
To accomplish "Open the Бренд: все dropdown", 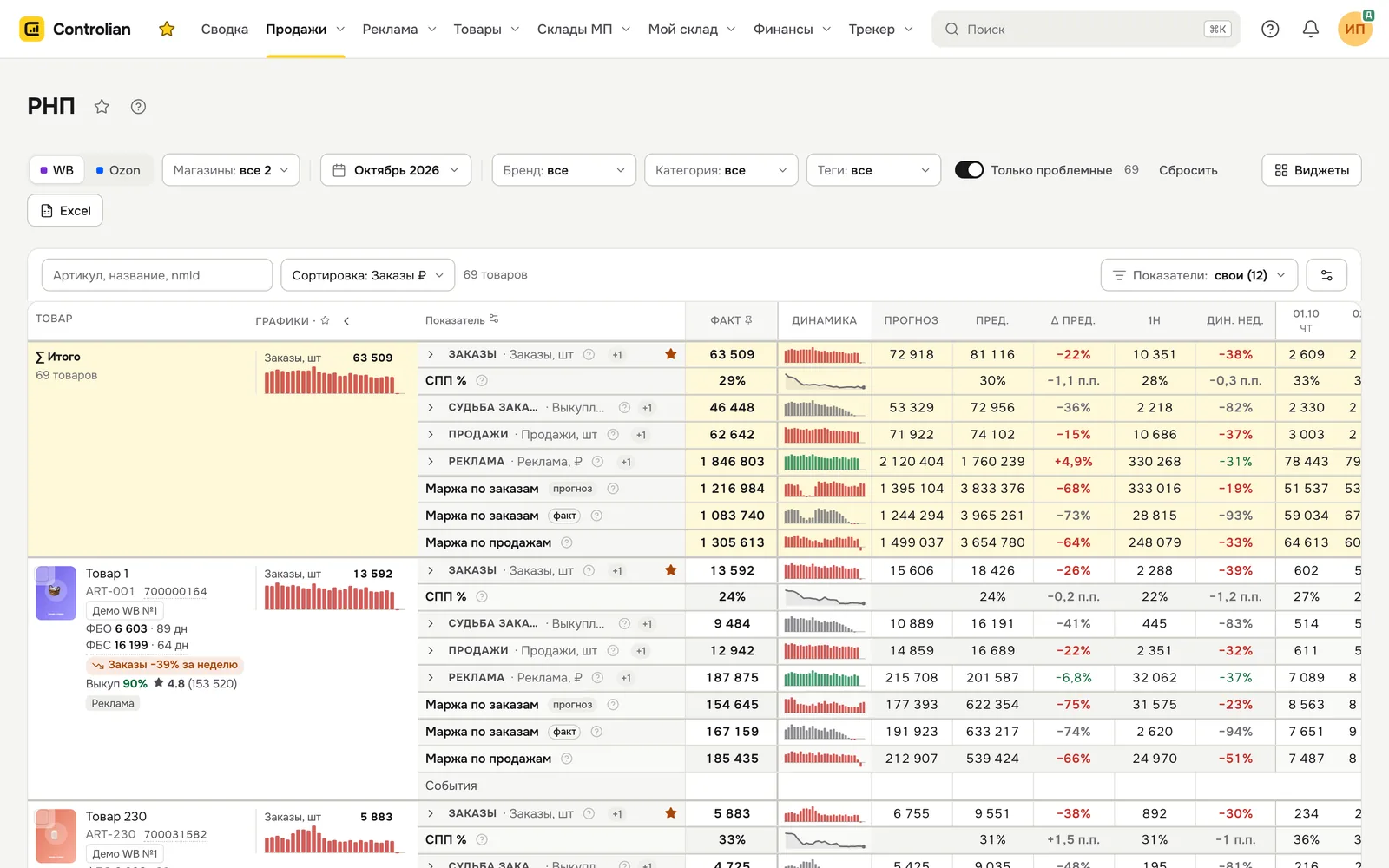I will (563, 170).
